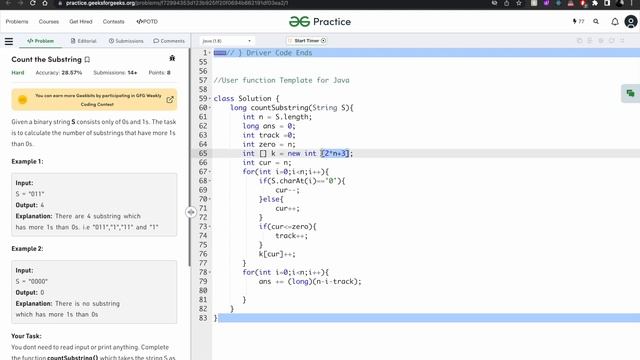Reload the browser page
This screenshot has height=360, width=640.
pyautogui.click(x=33, y=3)
